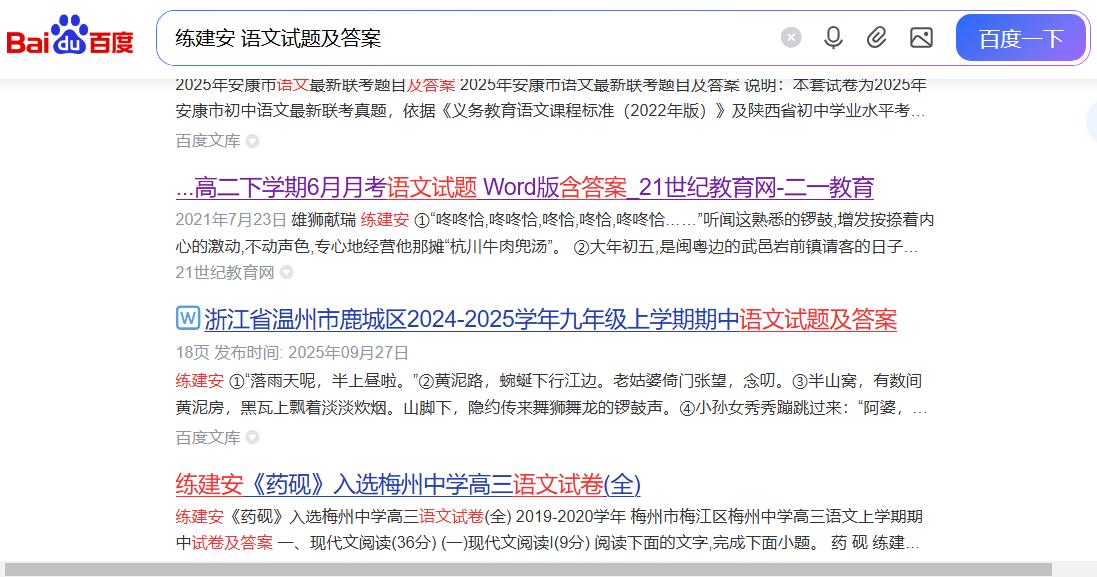Image resolution: width=1097 pixels, height=577 pixels.
Task: Open 高二下学期6月月考语文试题 Word版 result
Action: pyautogui.click(x=524, y=187)
